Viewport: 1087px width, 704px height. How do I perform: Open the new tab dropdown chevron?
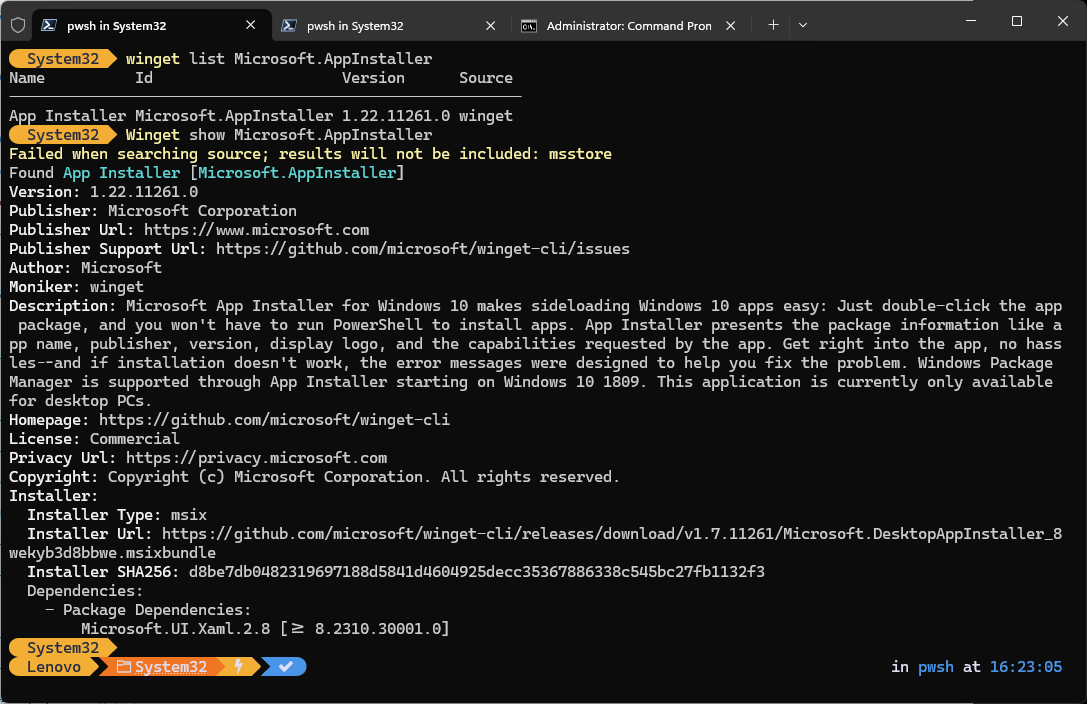point(803,23)
